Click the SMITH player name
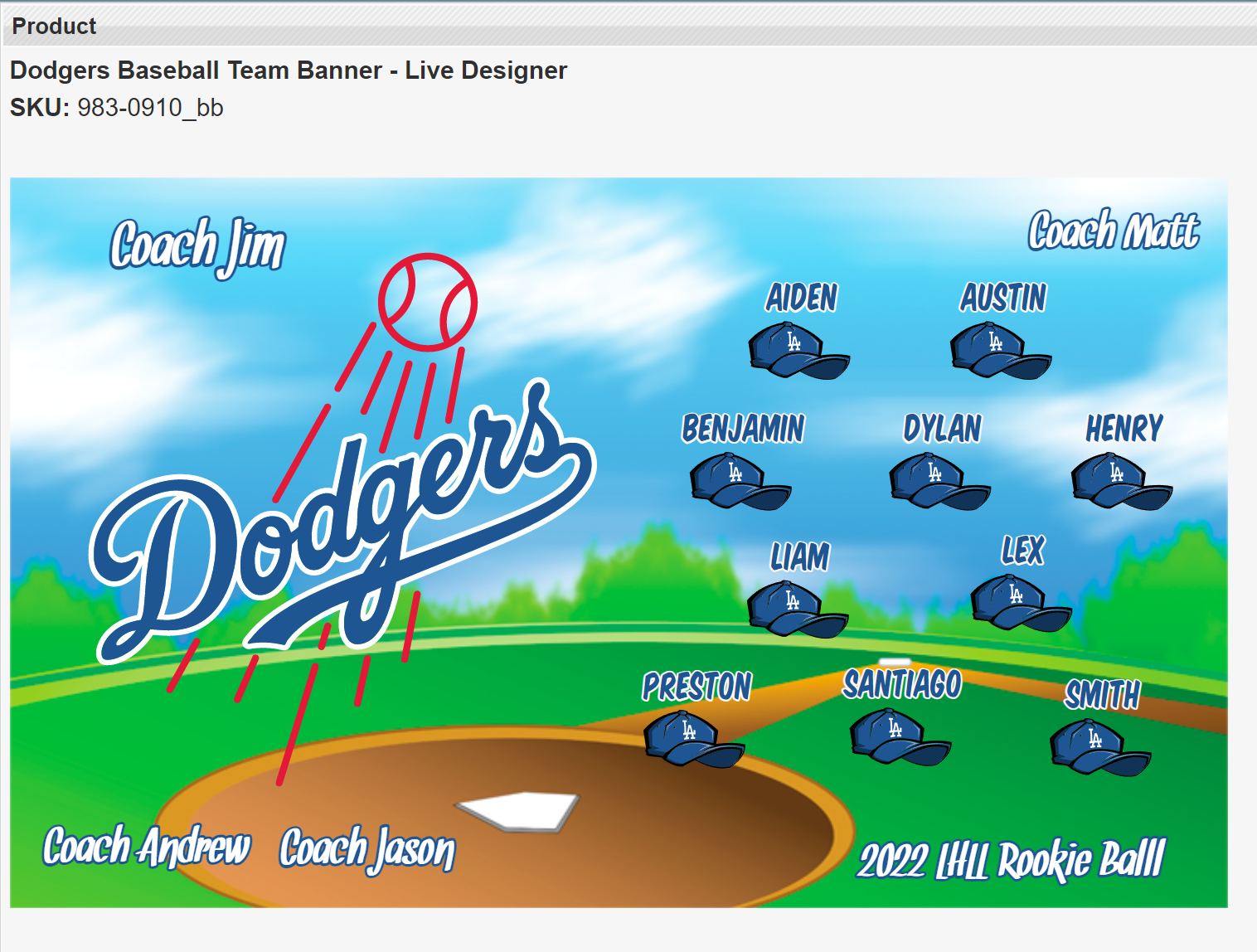 [x=1103, y=695]
